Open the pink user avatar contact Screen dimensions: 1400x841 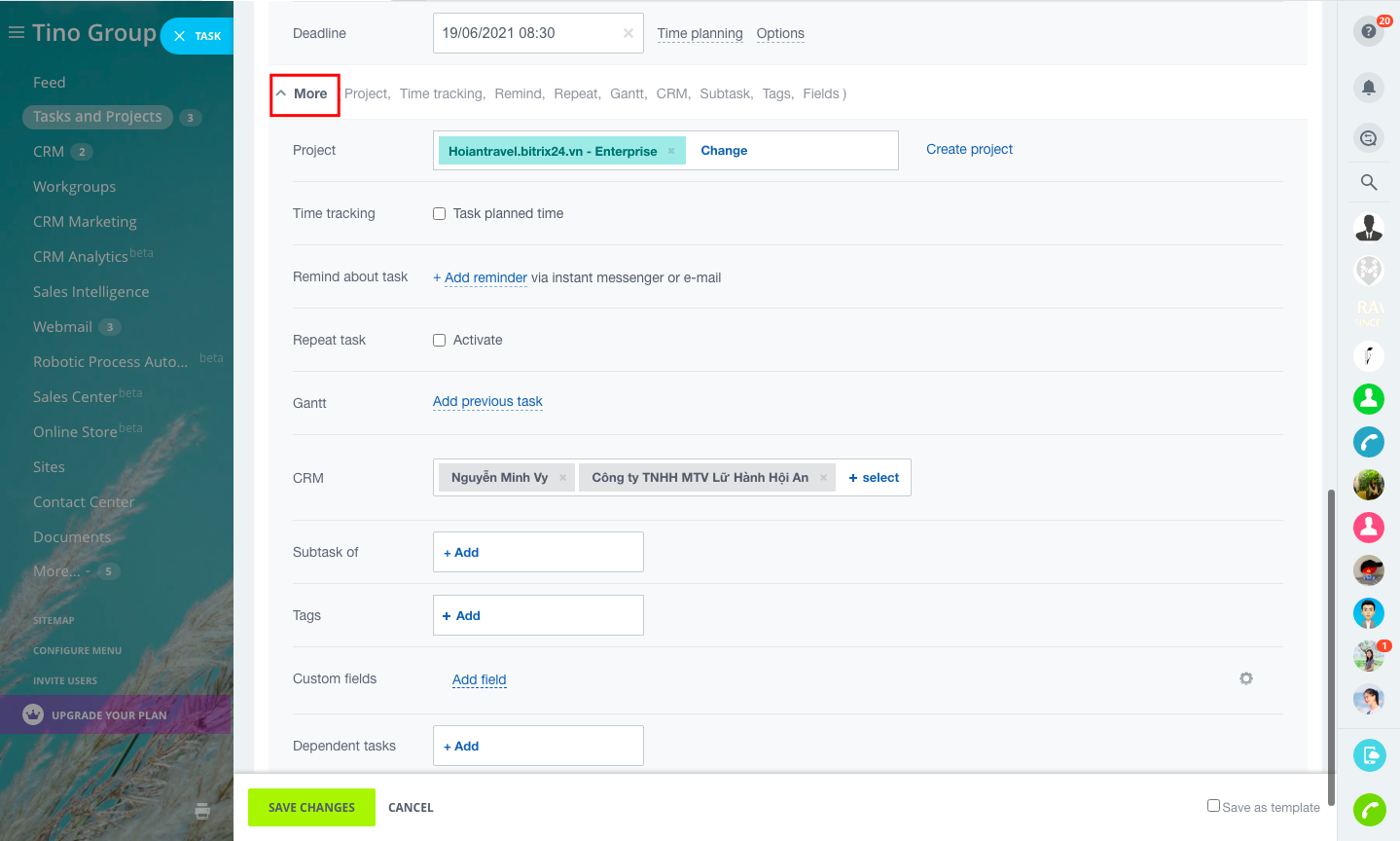point(1369,527)
